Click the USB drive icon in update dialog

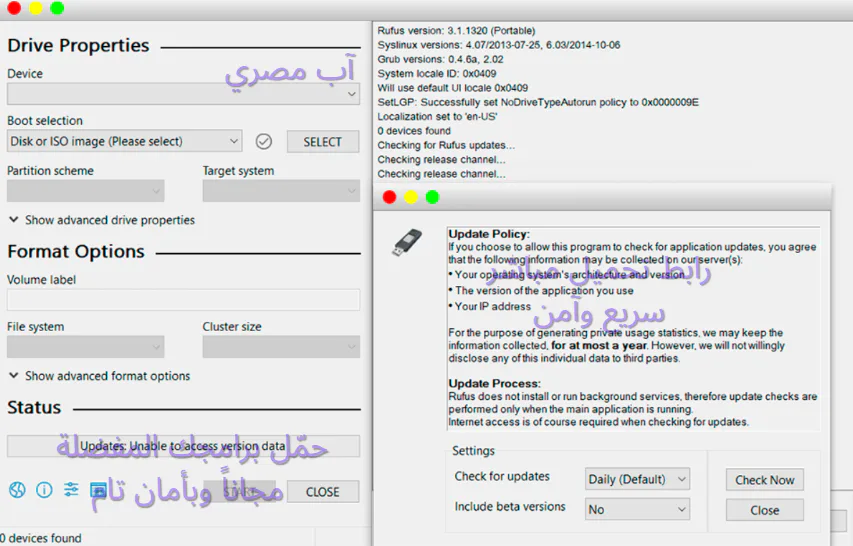(x=407, y=243)
